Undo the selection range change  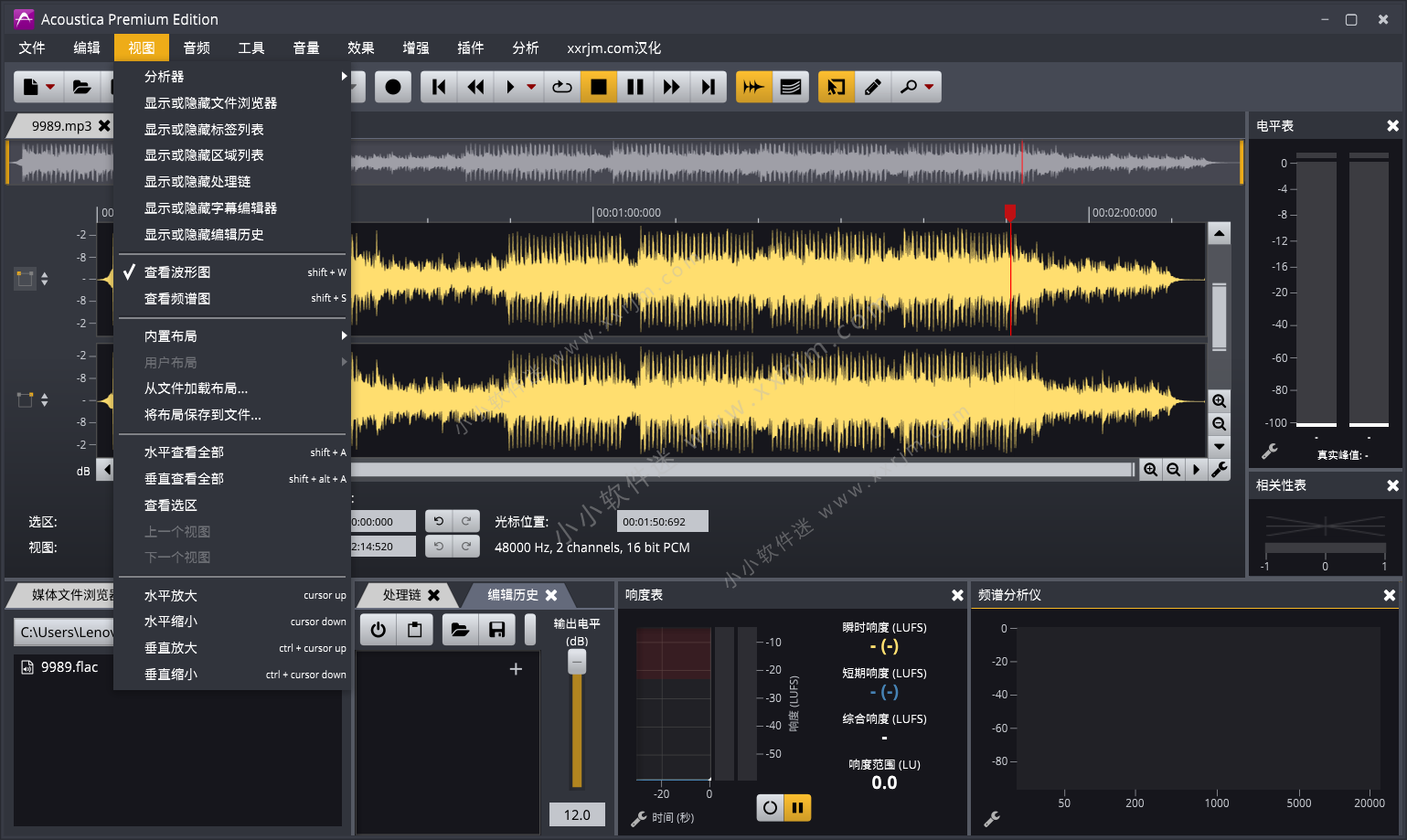[439, 521]
